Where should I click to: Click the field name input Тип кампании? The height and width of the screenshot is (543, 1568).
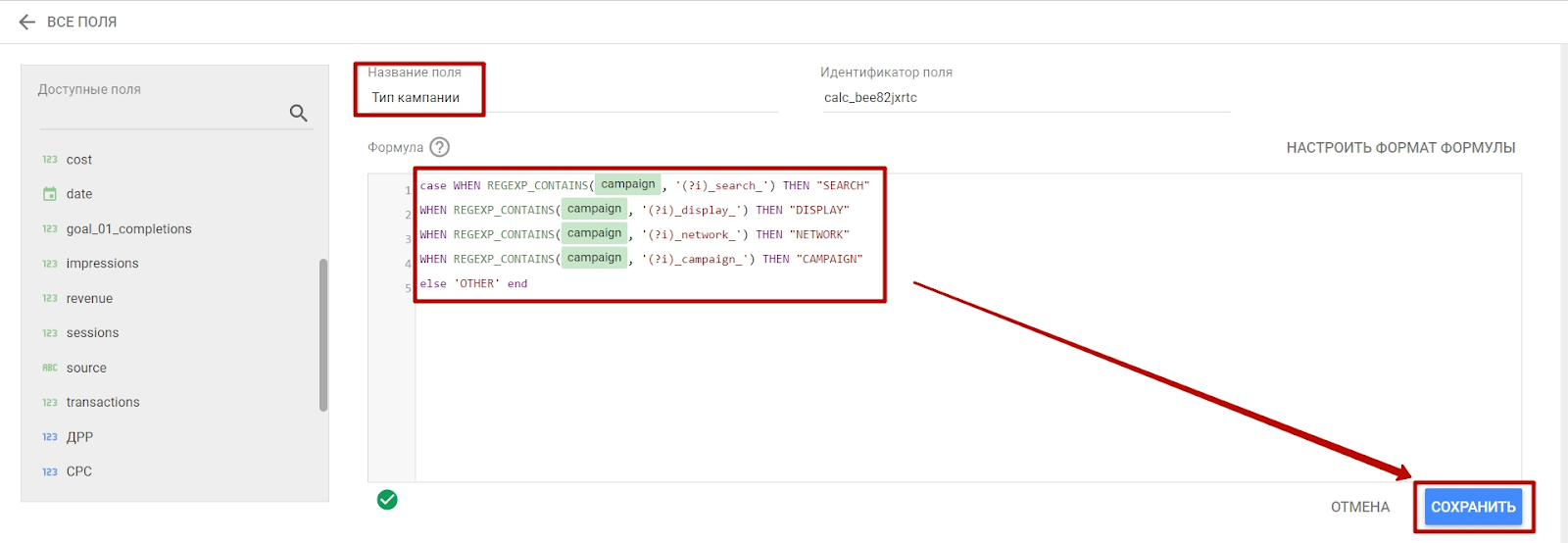tap(573, 98)
